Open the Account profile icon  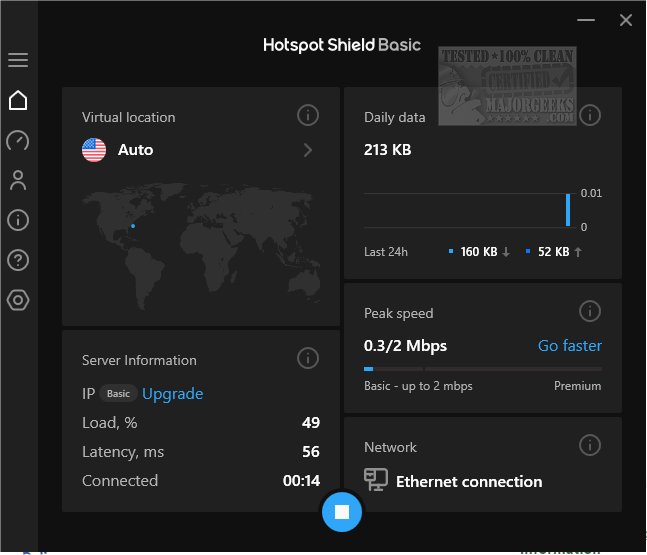pos(18,180)
